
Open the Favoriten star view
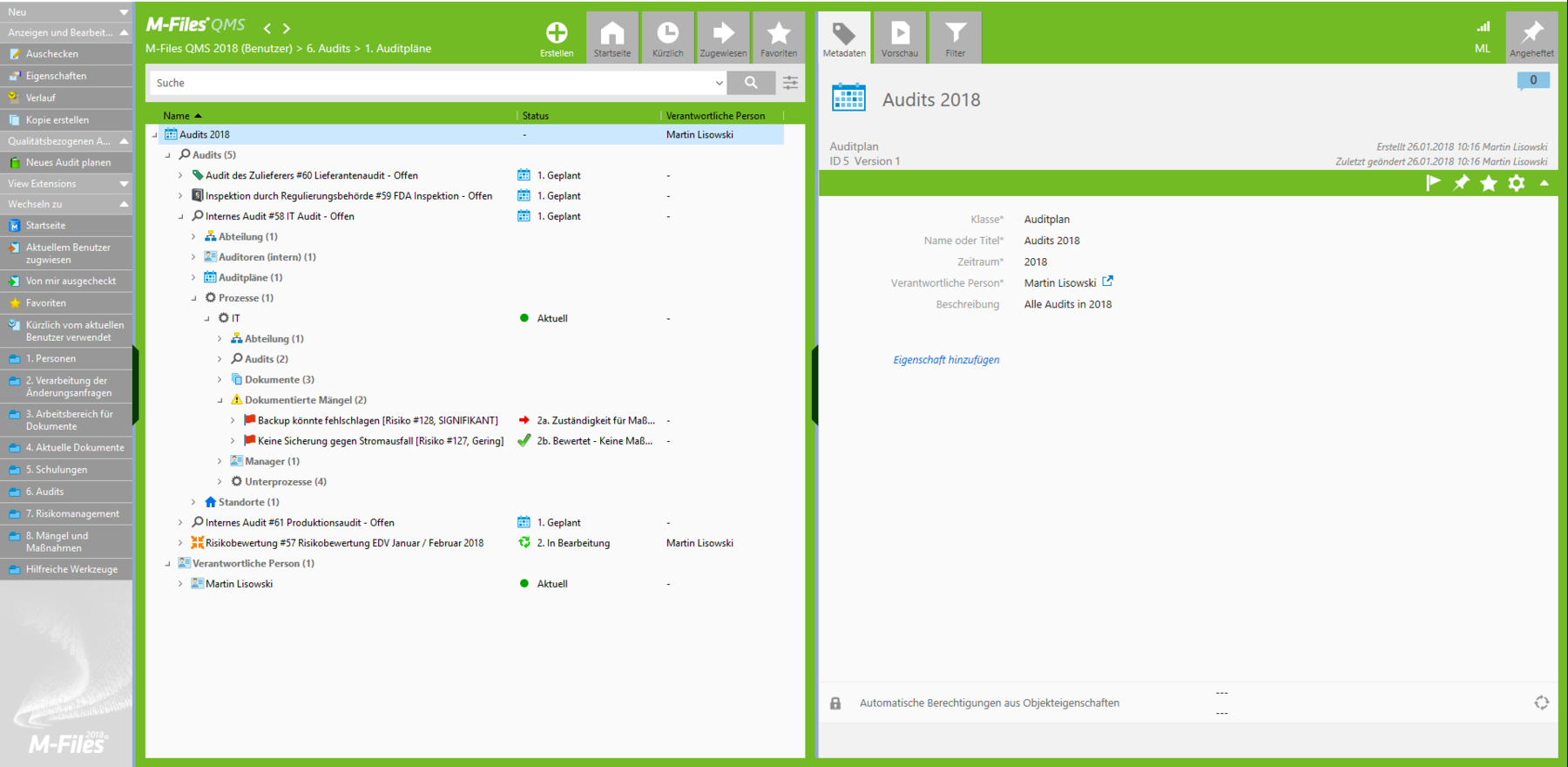coord(779,37)
